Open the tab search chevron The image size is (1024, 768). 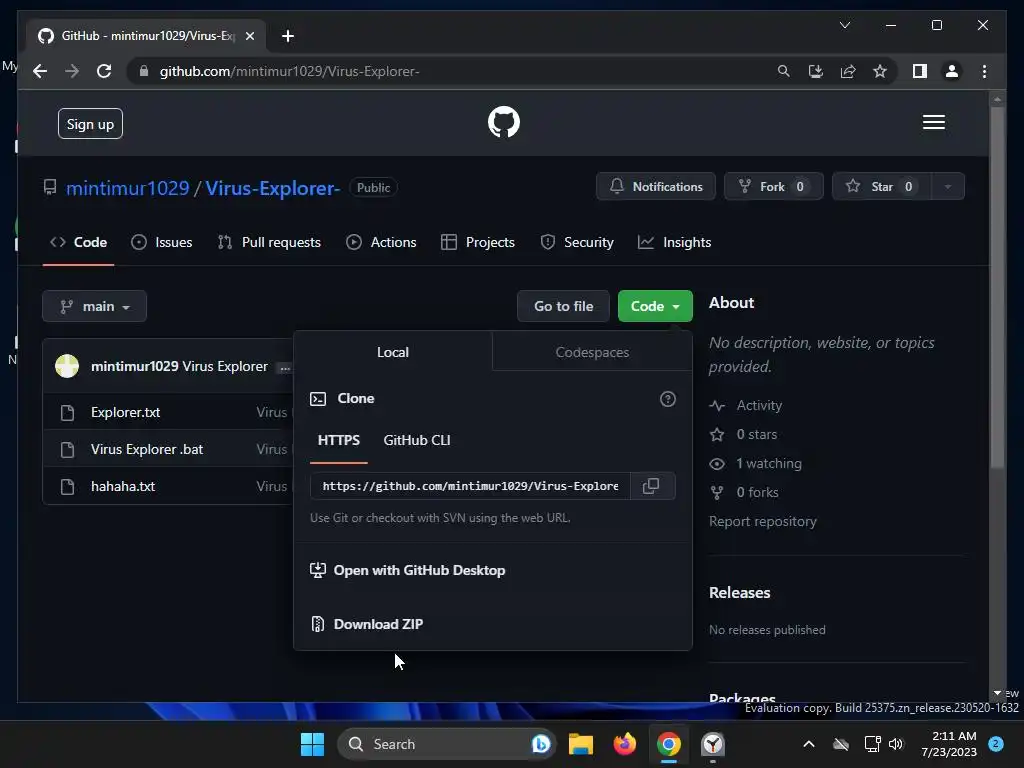(844, 25)
